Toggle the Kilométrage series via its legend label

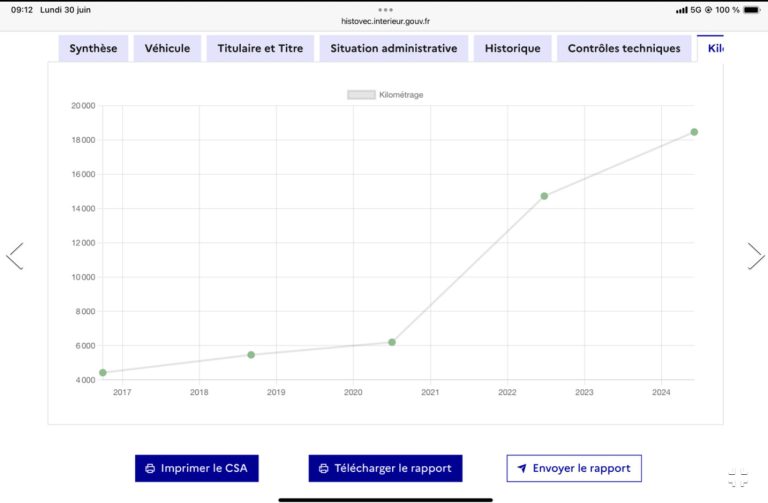pyautogui.click(x=401, y=95)
